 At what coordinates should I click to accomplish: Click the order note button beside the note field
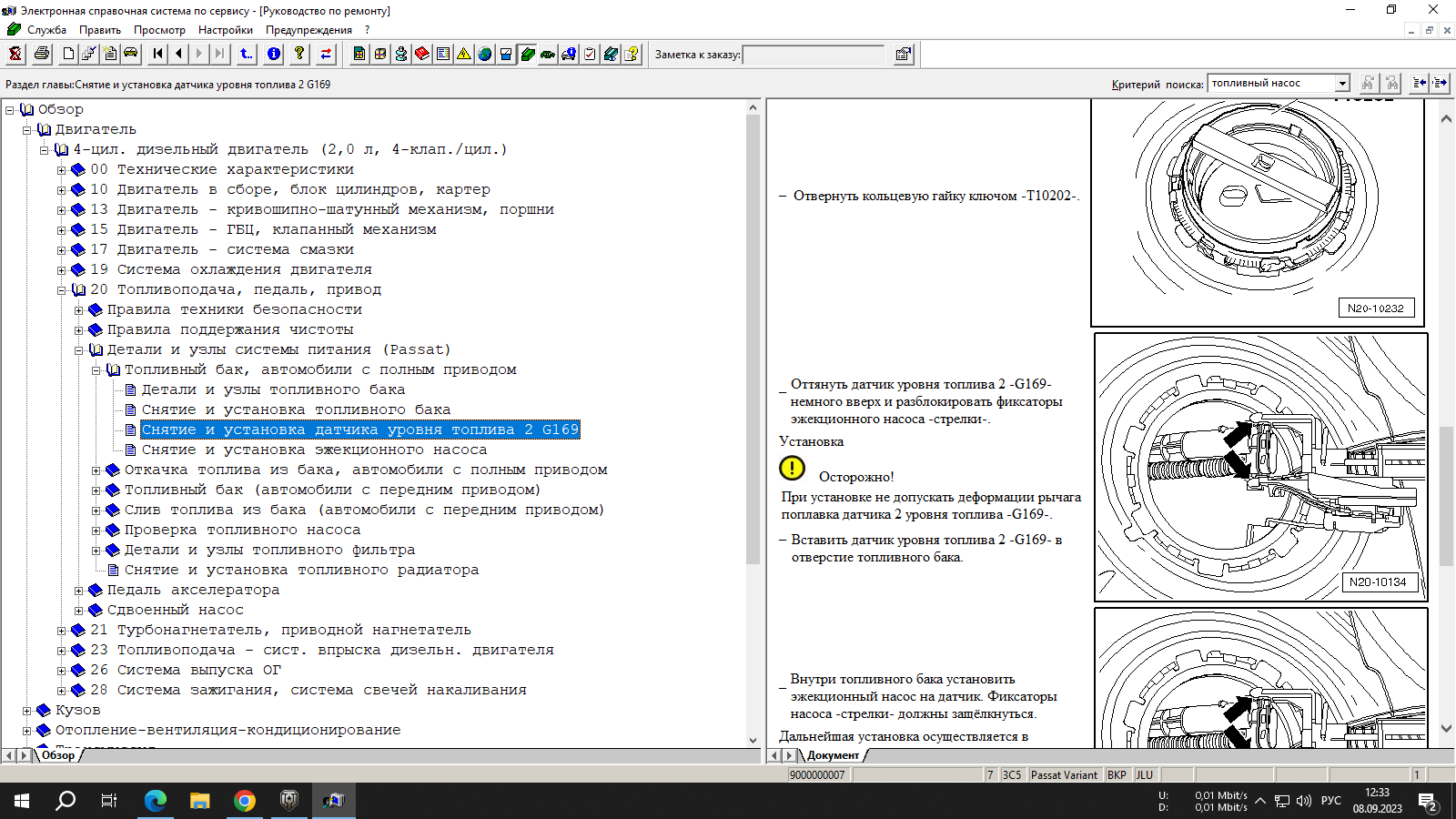pyautogui.click(x=903, y=54)
